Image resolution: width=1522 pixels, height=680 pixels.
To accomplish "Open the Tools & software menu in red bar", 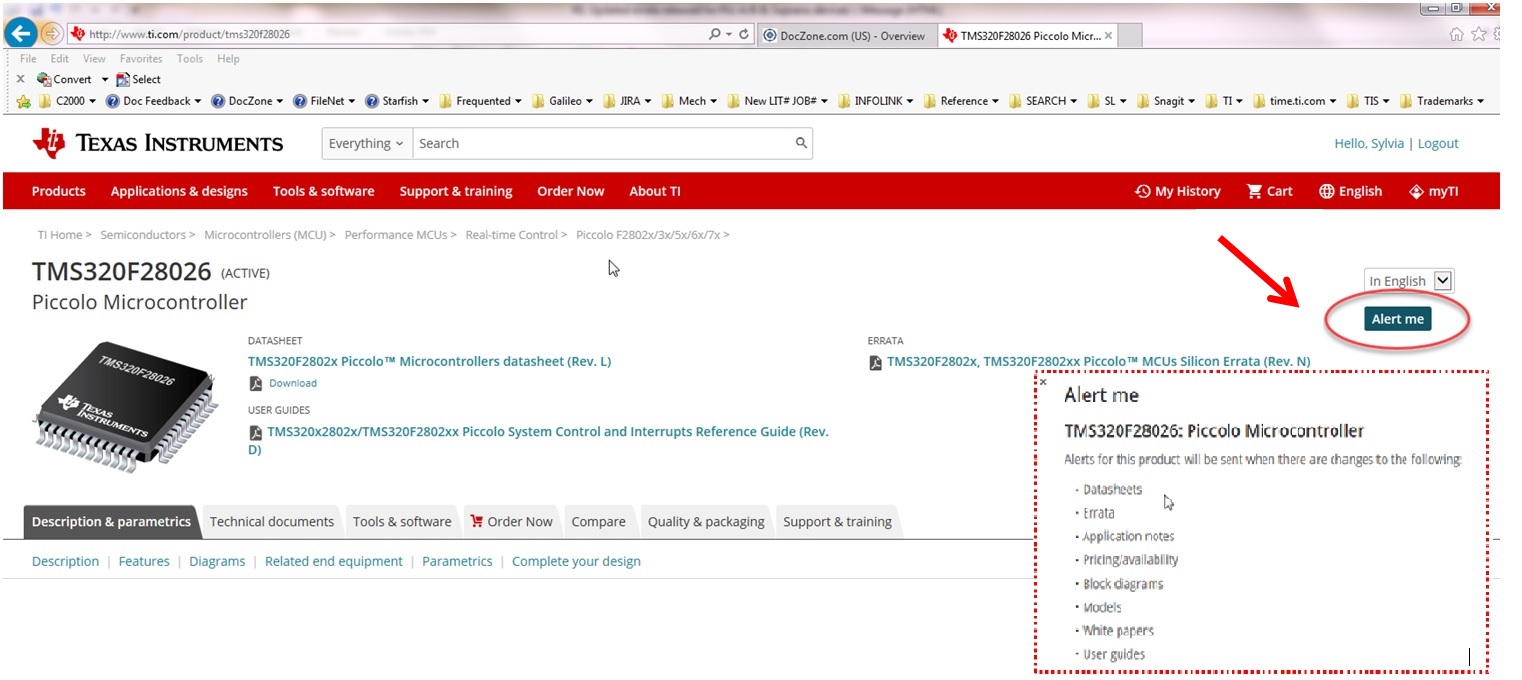I will (x=323, y=191).
